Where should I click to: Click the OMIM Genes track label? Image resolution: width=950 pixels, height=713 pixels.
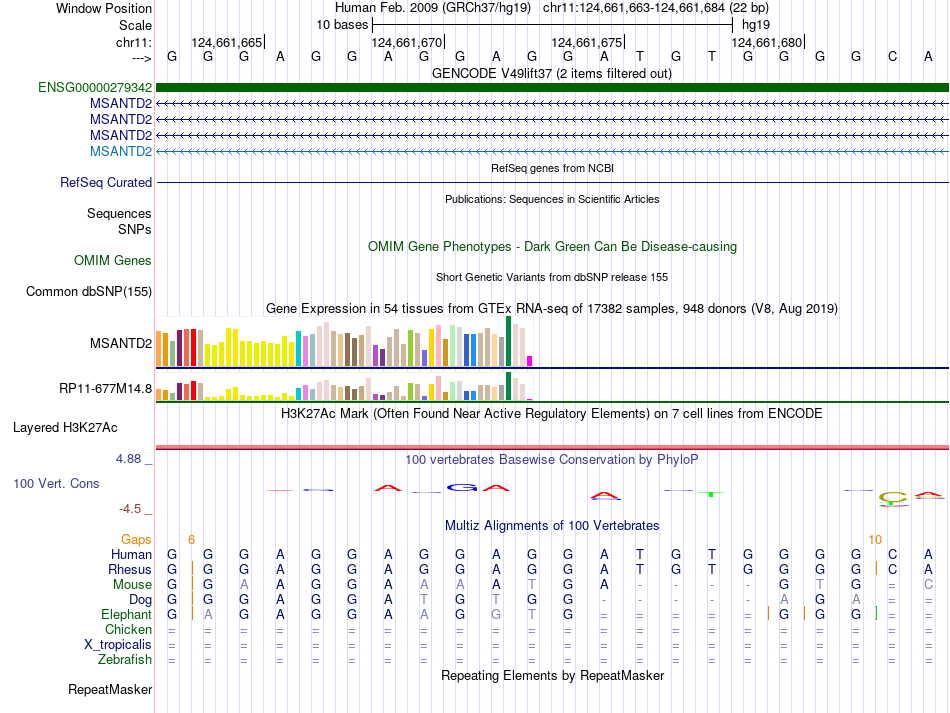click(x=113, y=260)
